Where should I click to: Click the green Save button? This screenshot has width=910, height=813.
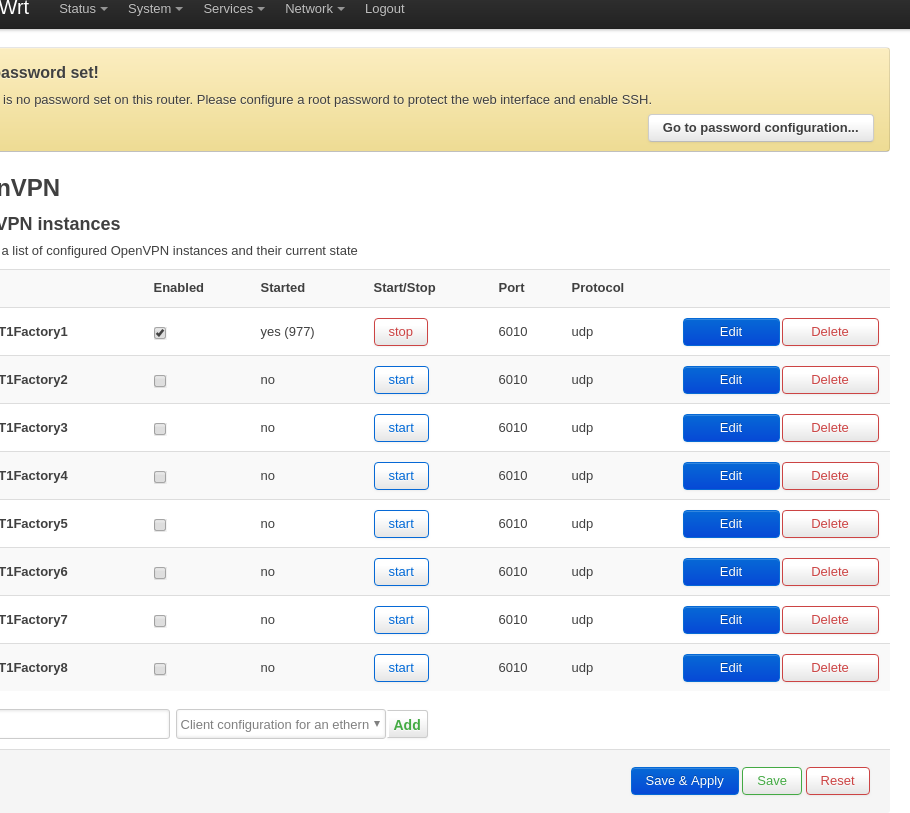coord(772,781)
